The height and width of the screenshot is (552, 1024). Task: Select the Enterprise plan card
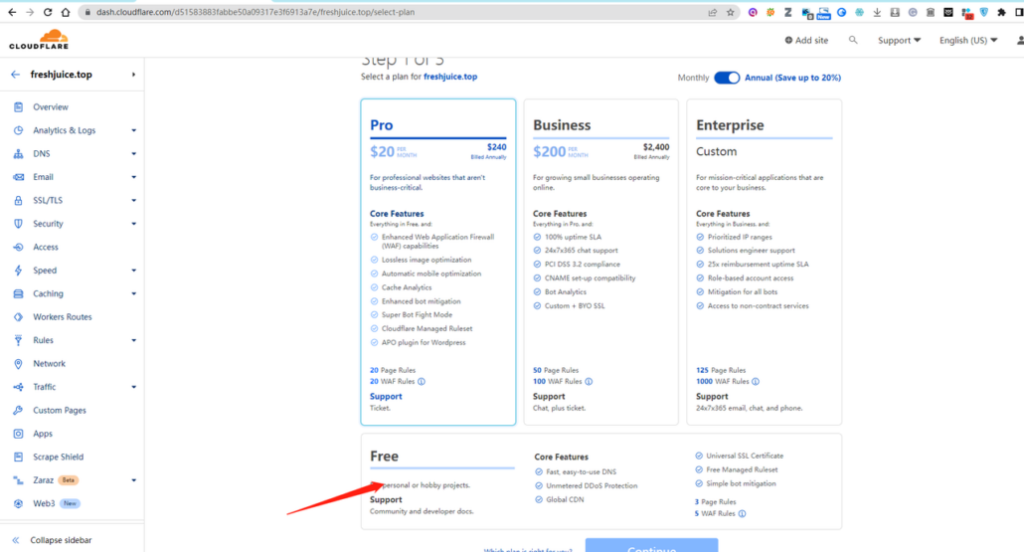(764, 262)
